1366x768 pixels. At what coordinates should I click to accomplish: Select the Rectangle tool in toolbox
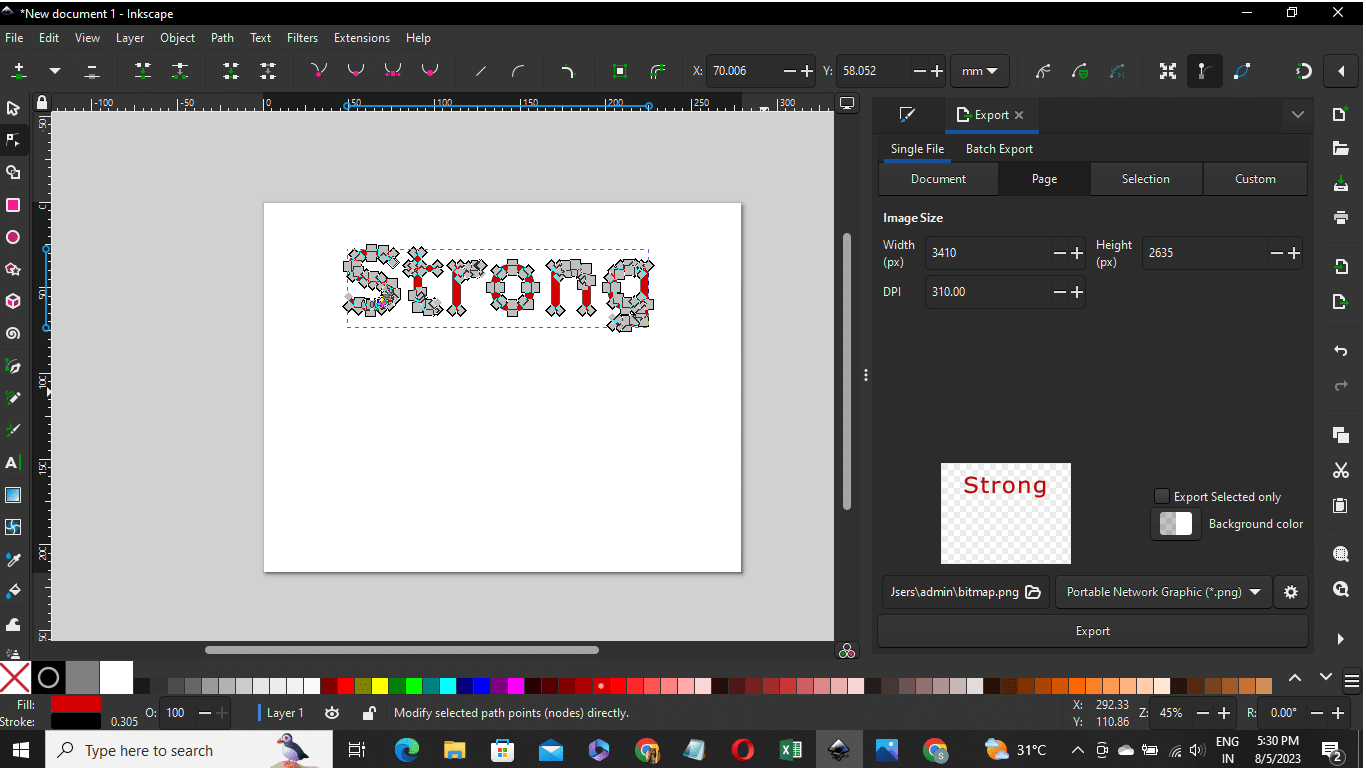point(13,205)
